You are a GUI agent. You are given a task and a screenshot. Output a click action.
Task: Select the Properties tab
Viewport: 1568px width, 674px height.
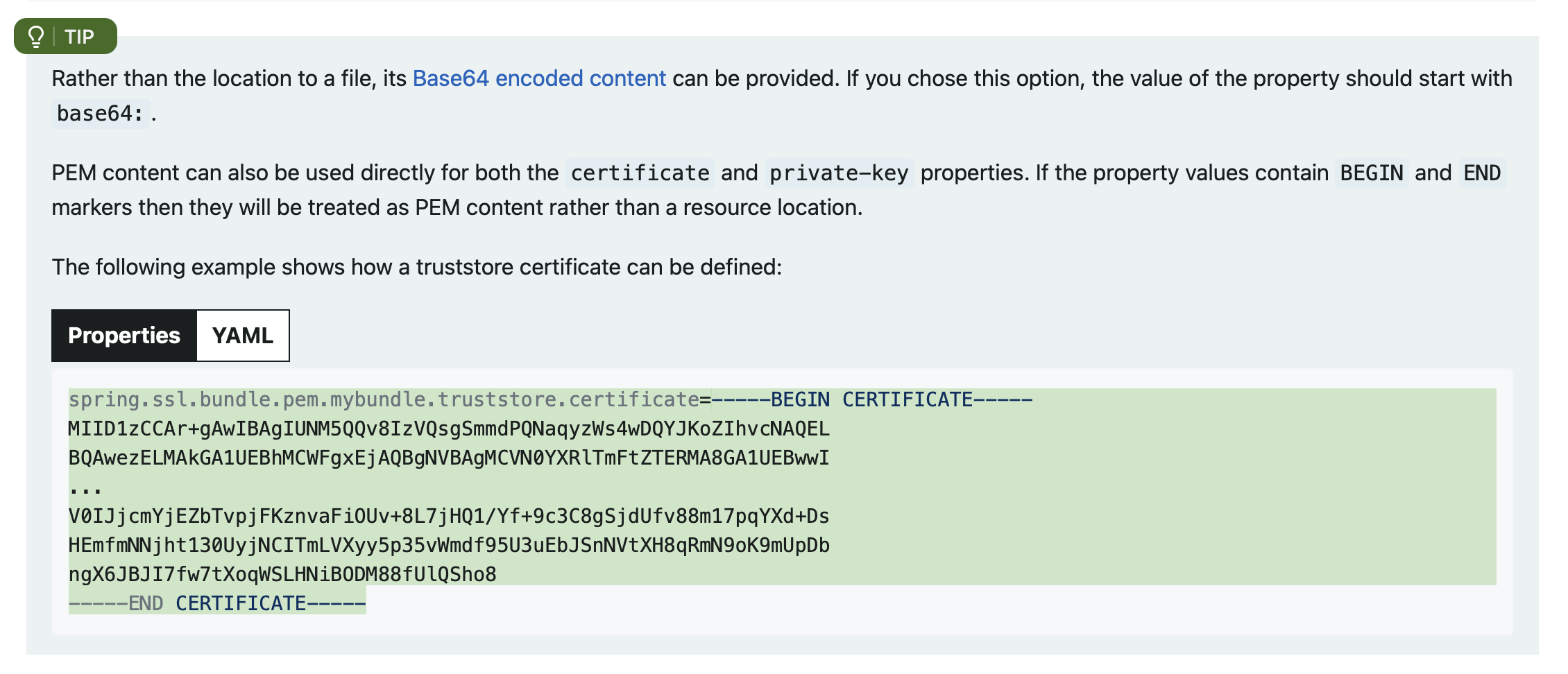124,336
